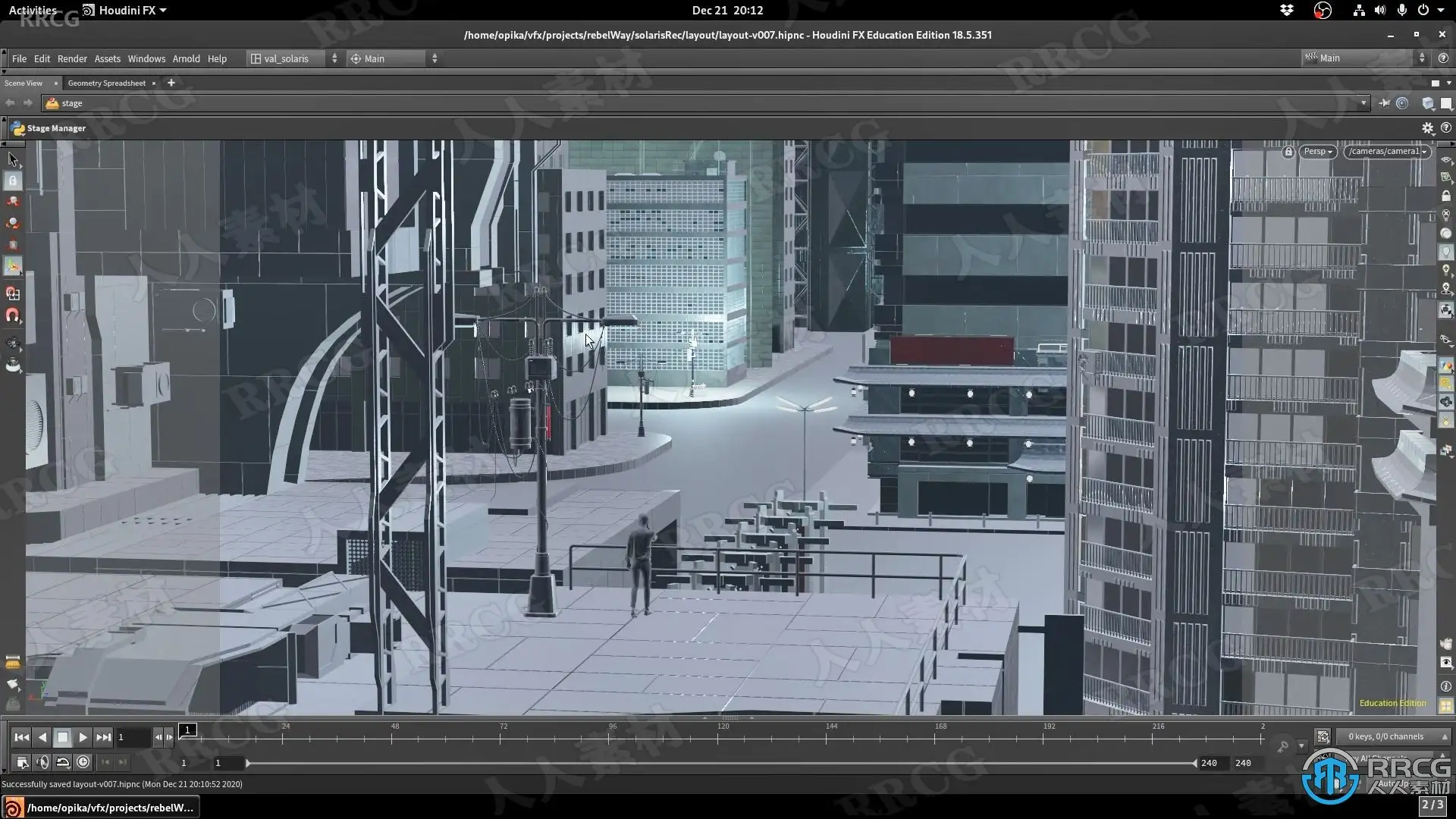Click the current frame number input field

[133, 737]
